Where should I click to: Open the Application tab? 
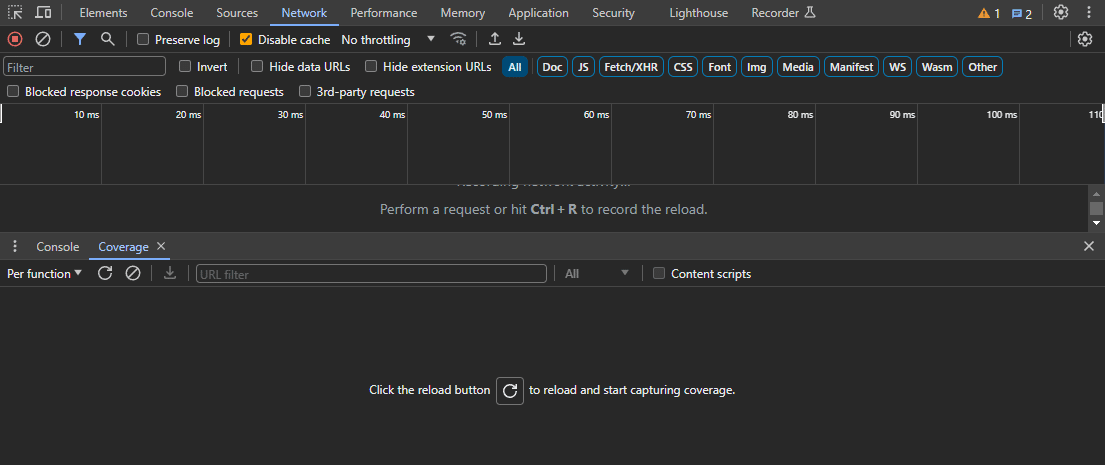click(538, 13)
